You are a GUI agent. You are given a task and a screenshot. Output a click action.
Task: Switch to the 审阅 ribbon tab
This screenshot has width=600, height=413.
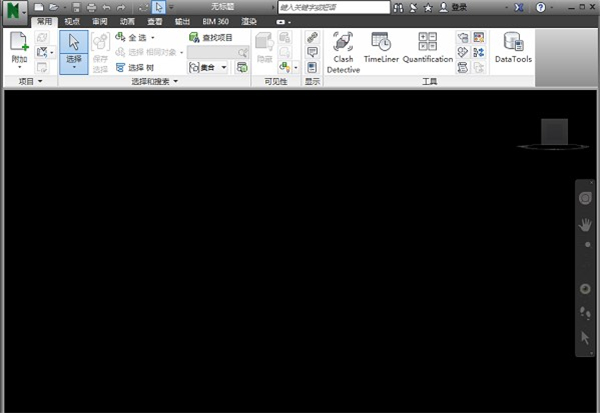pos(99,21)
